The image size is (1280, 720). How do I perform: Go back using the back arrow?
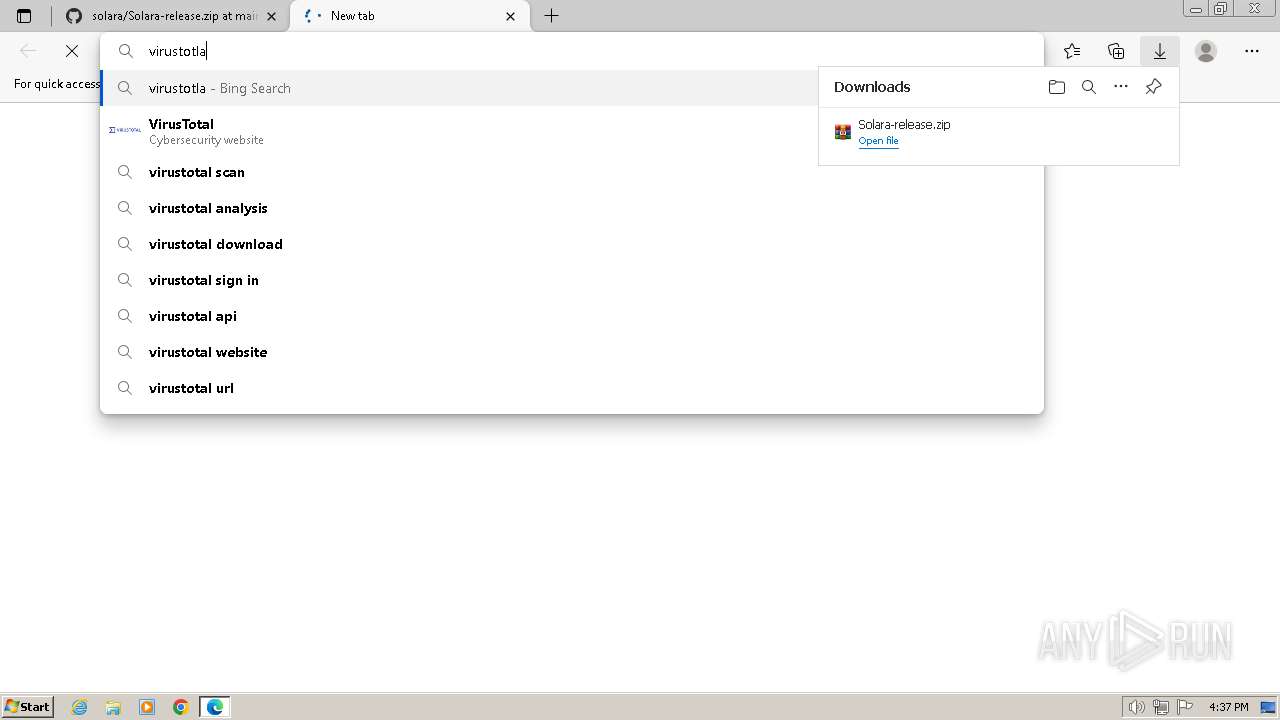[28, 51]
